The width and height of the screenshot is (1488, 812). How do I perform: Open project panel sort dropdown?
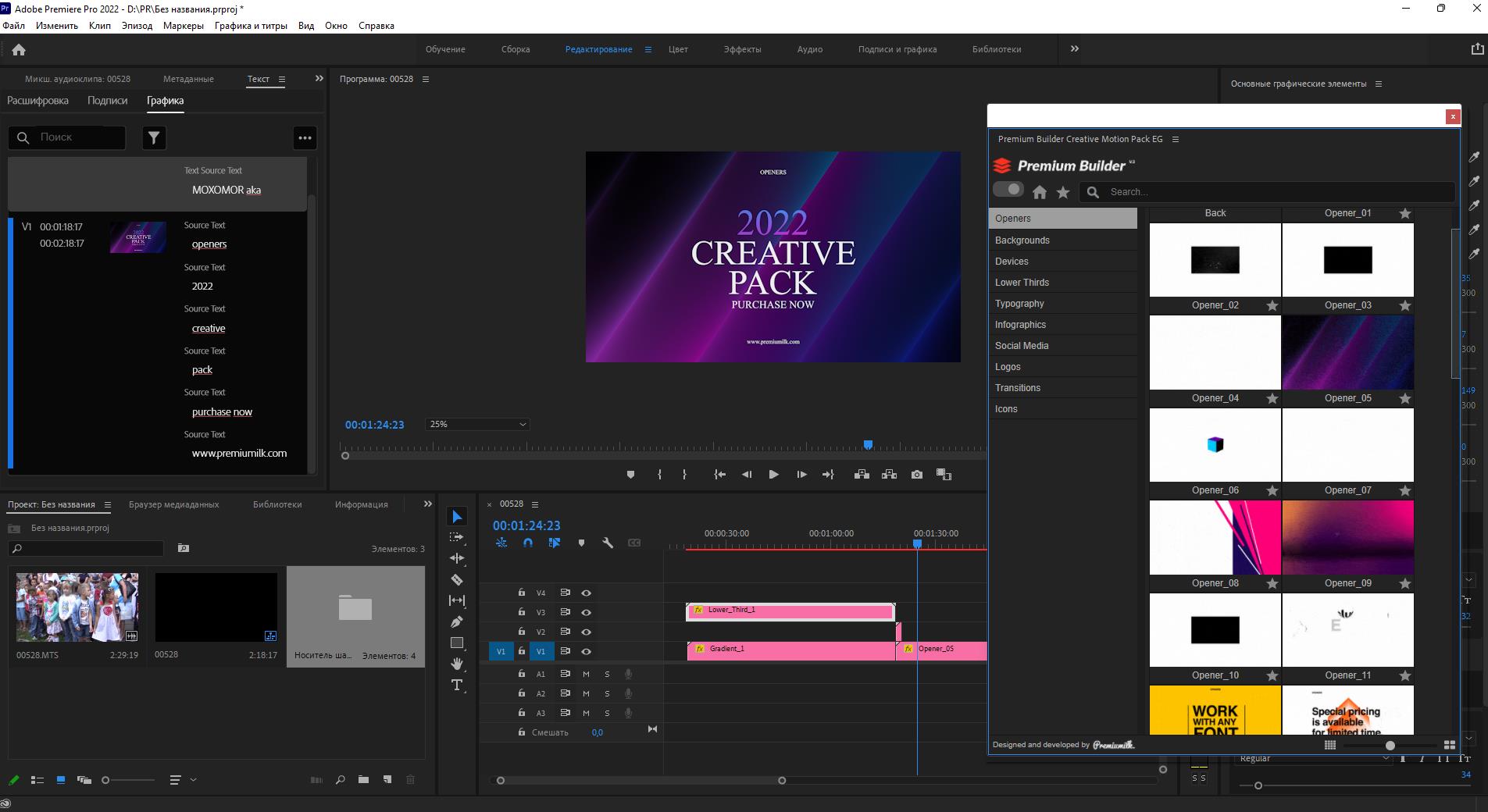click(182, 779)
